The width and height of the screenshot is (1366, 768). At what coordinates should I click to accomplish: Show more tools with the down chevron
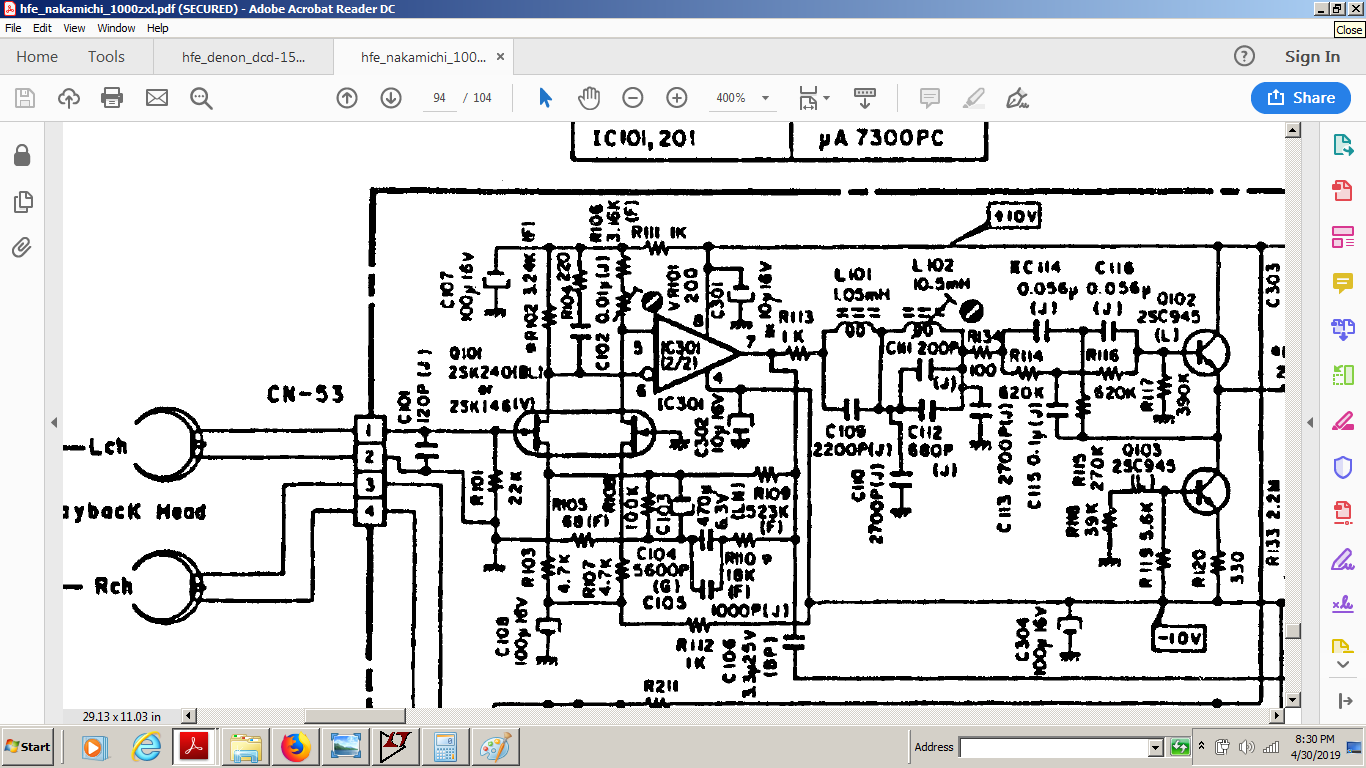point(1343,663)
